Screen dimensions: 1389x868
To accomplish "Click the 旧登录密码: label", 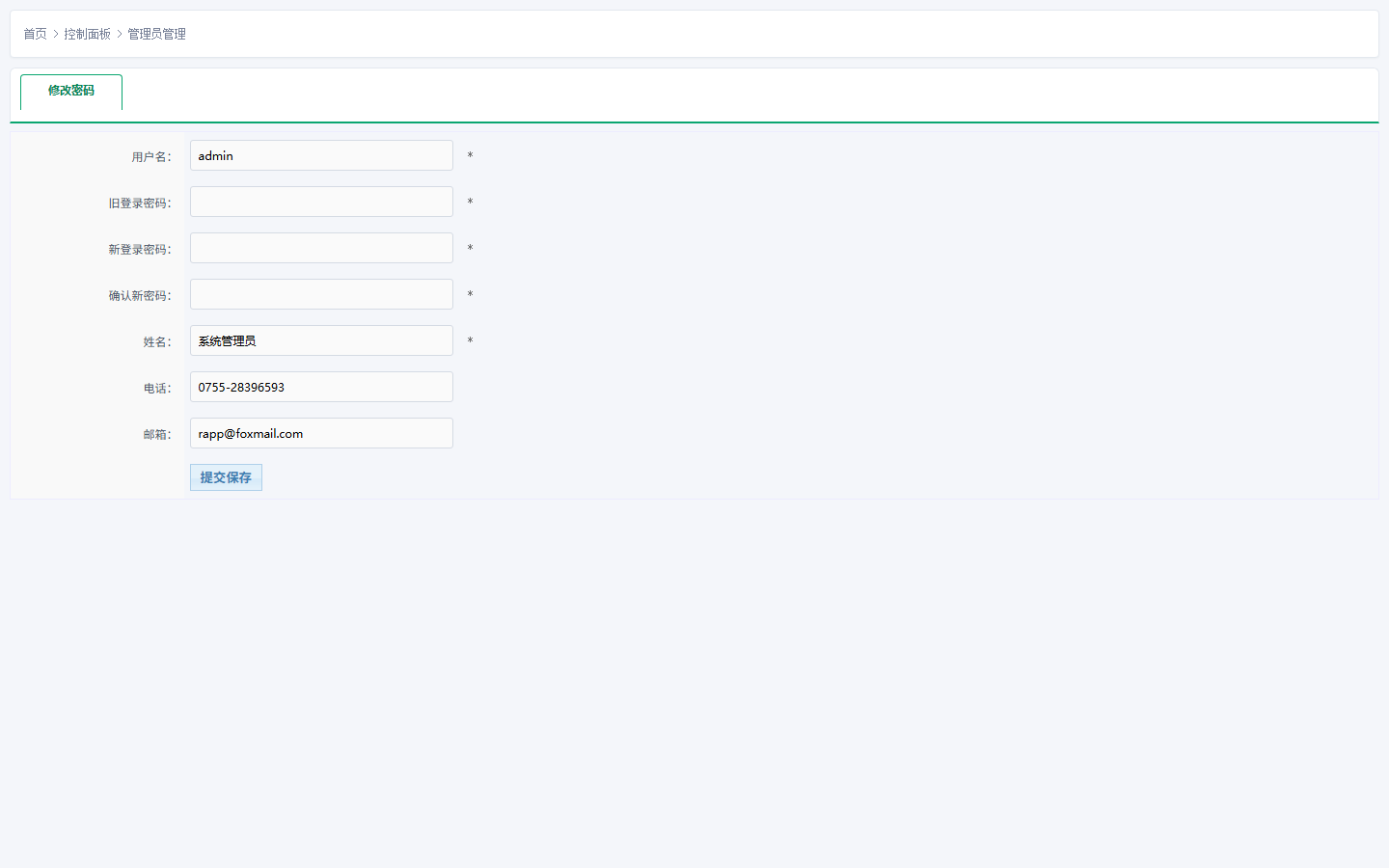I will click(140, 203).
